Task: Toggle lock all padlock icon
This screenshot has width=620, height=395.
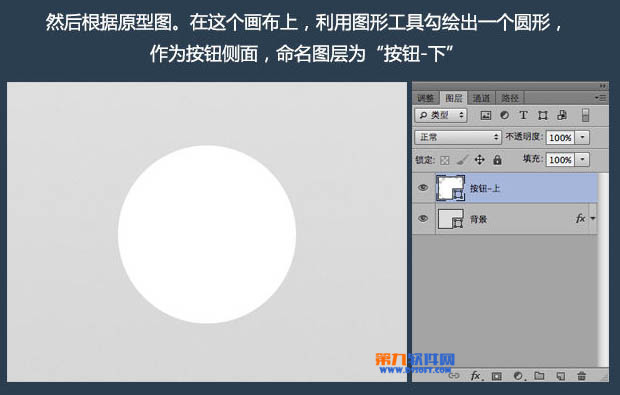Action: [497, 160]
